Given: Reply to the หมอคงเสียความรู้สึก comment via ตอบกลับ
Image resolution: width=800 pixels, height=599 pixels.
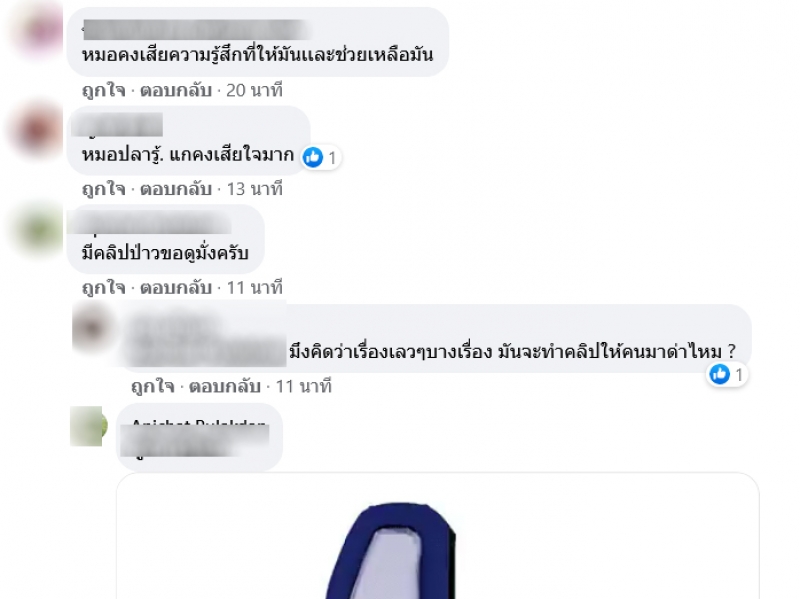Looking at the screenshot, I should pos(176,90).
